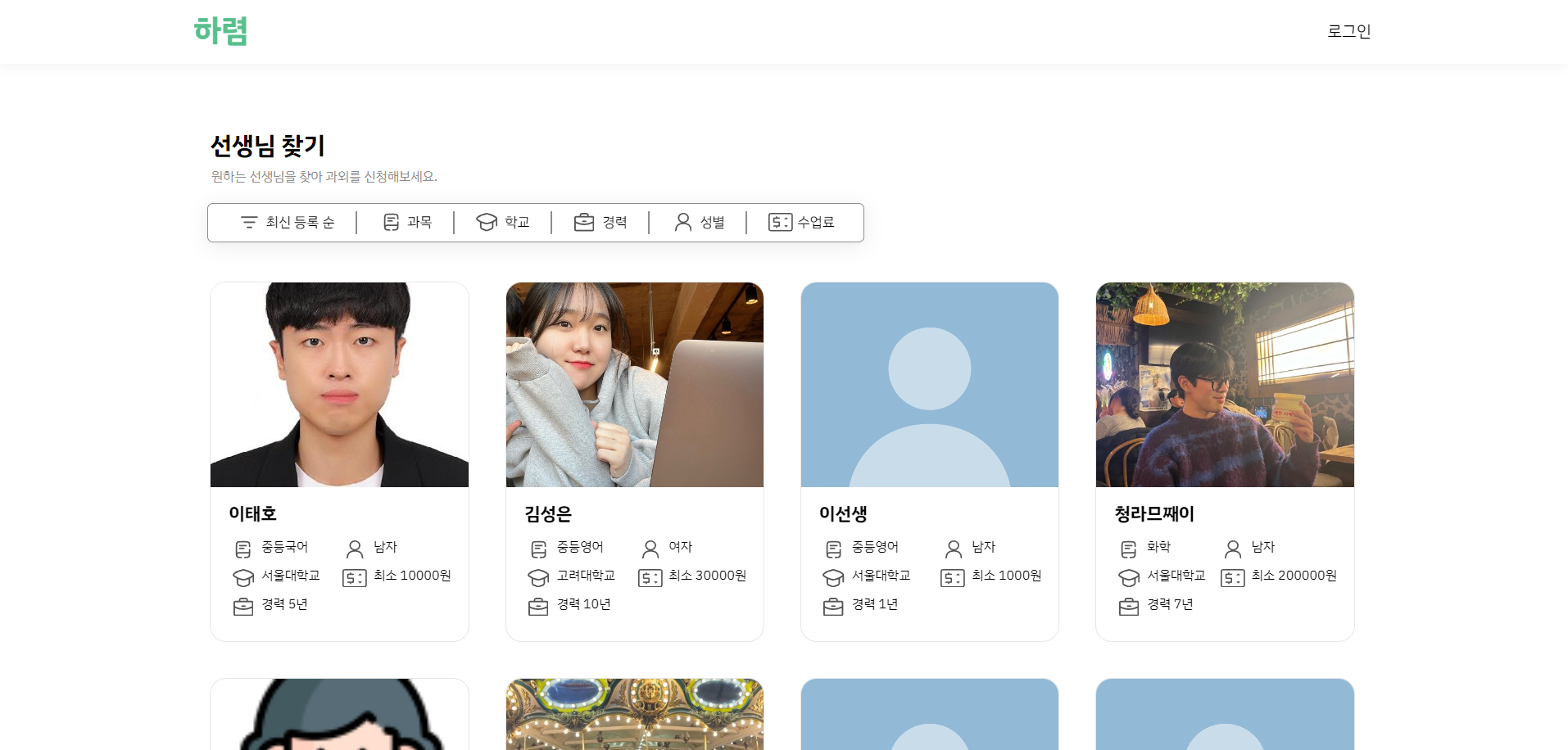
Task: Click 경력 10년 text
Action: coord(584,604)
